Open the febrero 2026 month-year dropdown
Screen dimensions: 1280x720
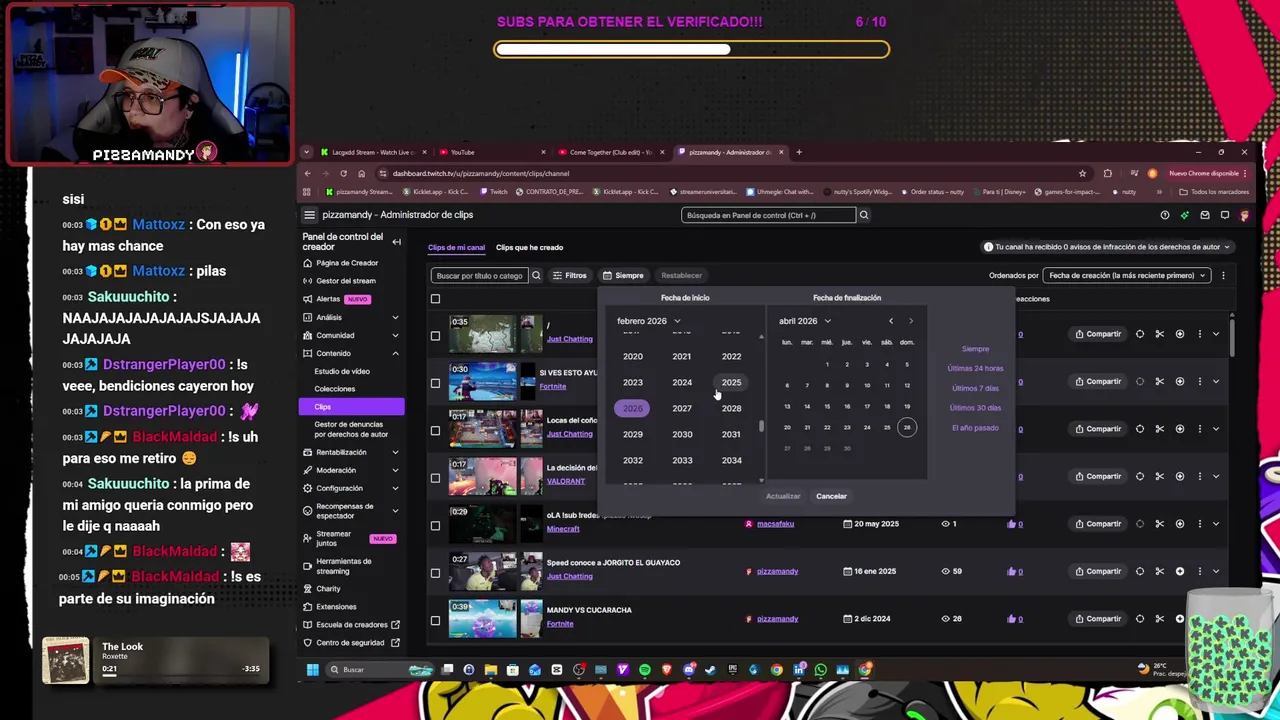[648, 321]
